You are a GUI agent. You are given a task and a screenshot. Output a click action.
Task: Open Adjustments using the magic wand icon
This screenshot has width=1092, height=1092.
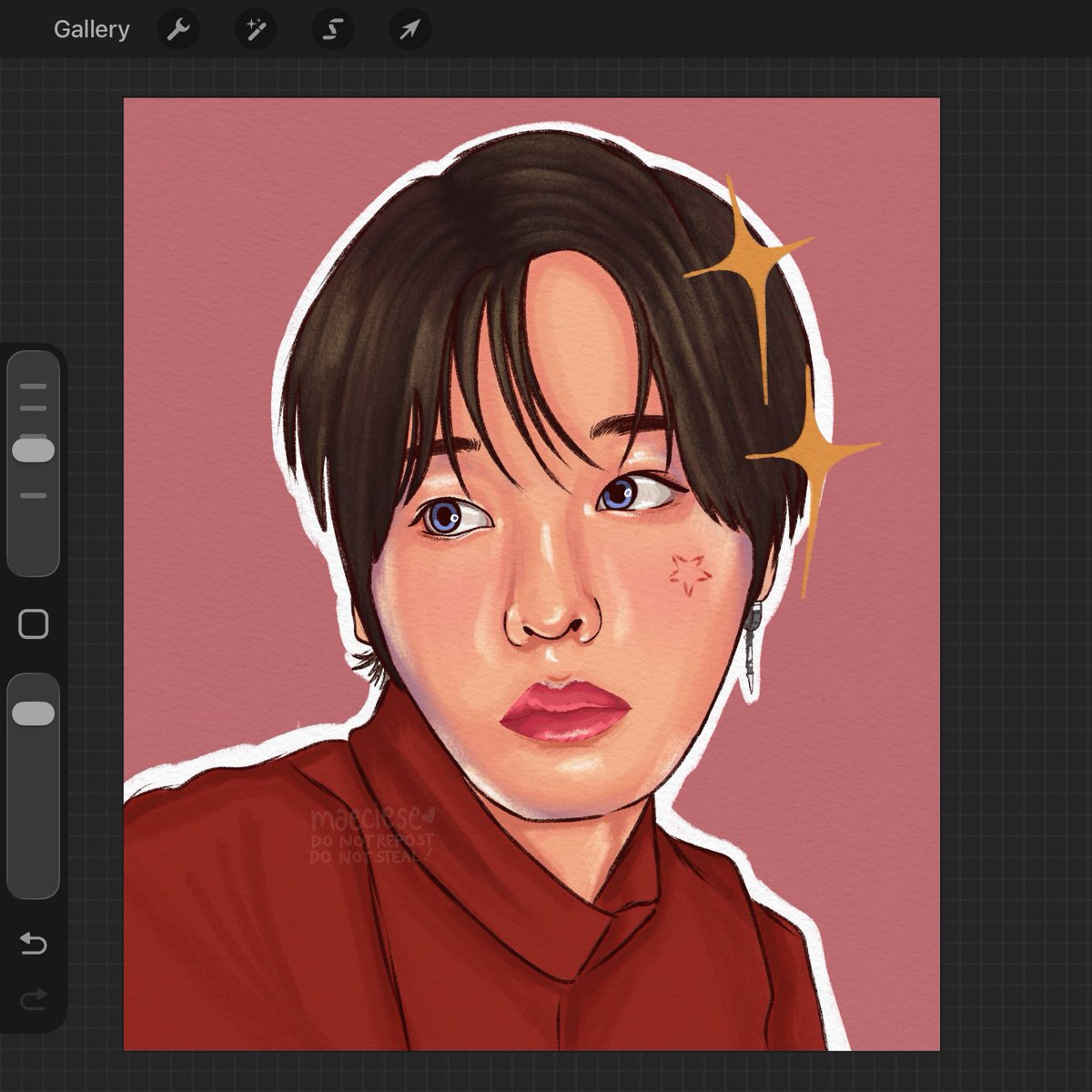(256, 28)
